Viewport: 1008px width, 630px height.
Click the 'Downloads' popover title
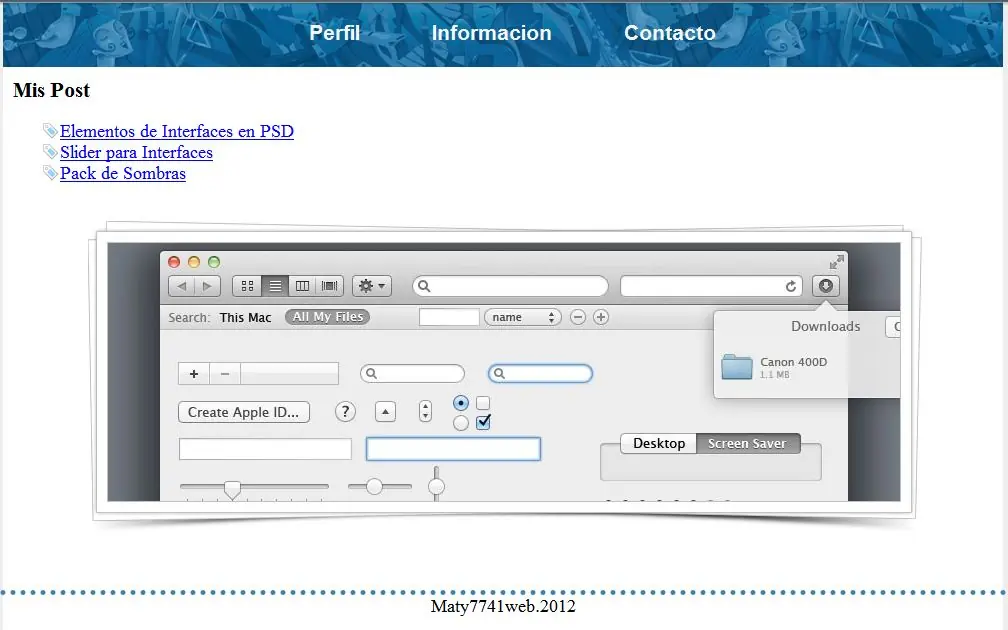[825, 326]
